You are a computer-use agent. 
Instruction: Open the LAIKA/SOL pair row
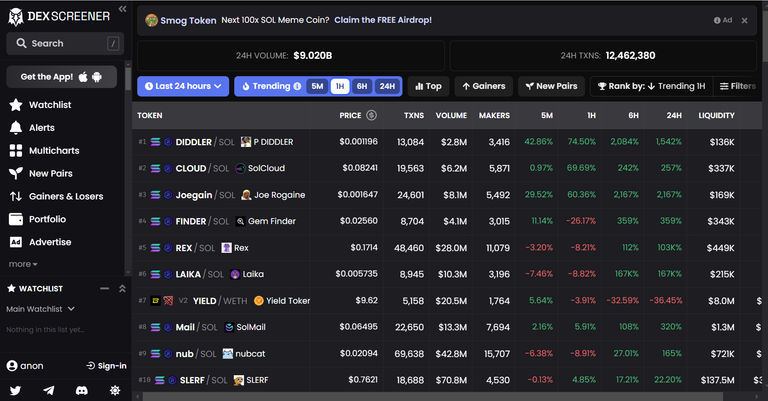point(447,274)
